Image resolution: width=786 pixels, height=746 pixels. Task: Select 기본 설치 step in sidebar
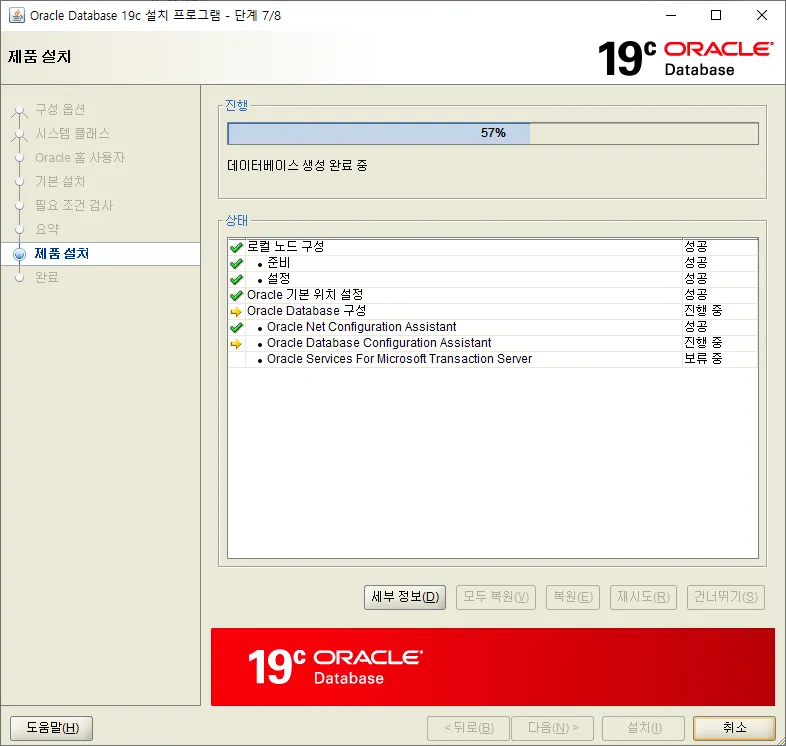point(60,181)
